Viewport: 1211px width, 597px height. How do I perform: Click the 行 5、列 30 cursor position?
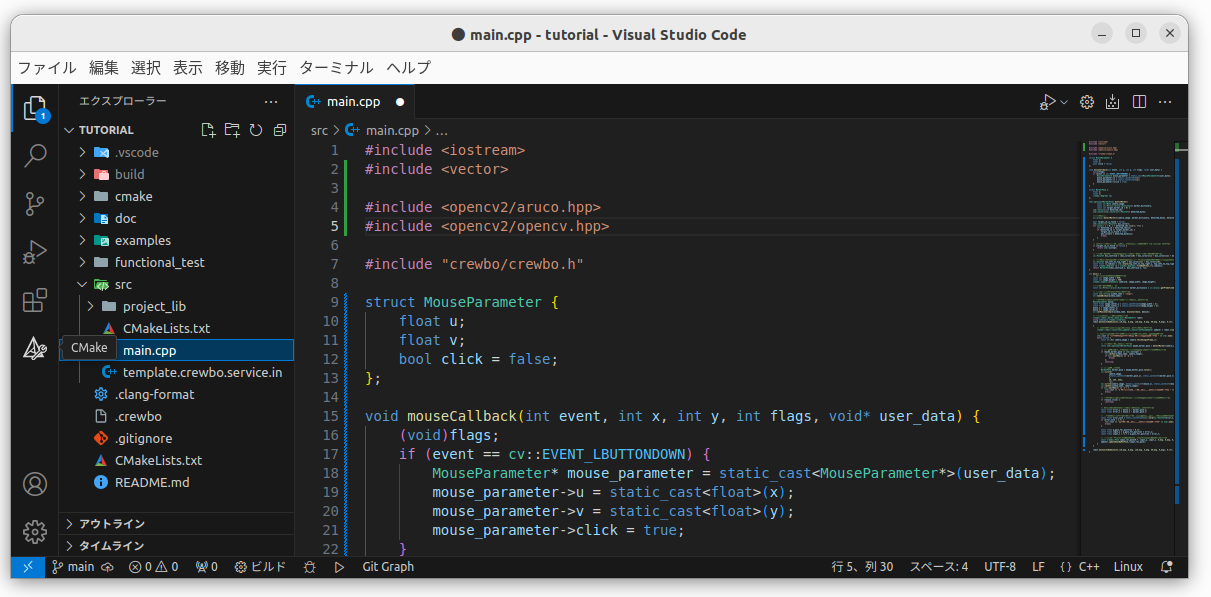[x=862, y=567]
